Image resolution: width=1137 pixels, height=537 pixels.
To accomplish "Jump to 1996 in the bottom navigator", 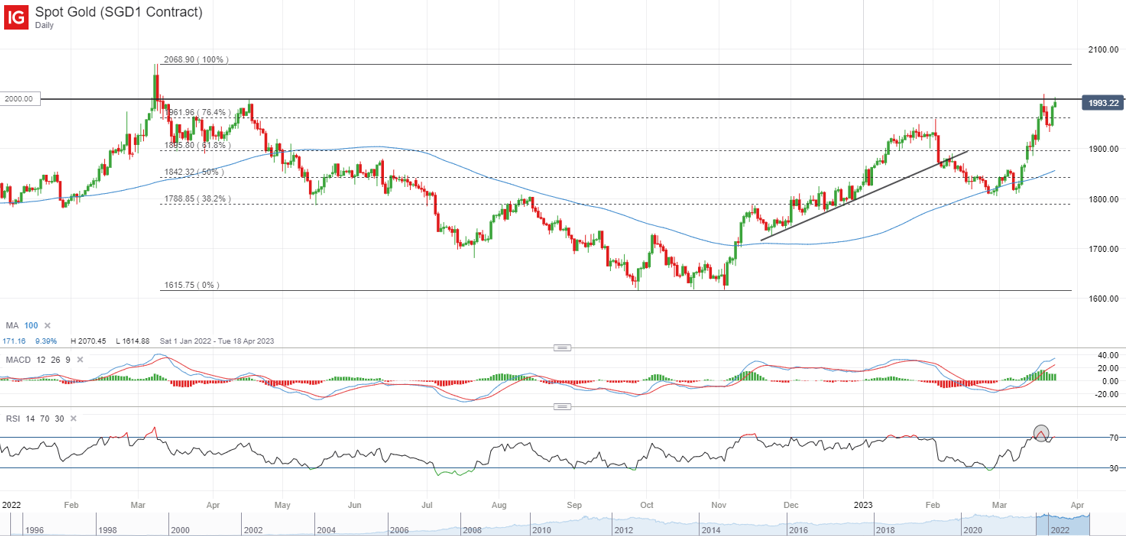I will [33, 529].
